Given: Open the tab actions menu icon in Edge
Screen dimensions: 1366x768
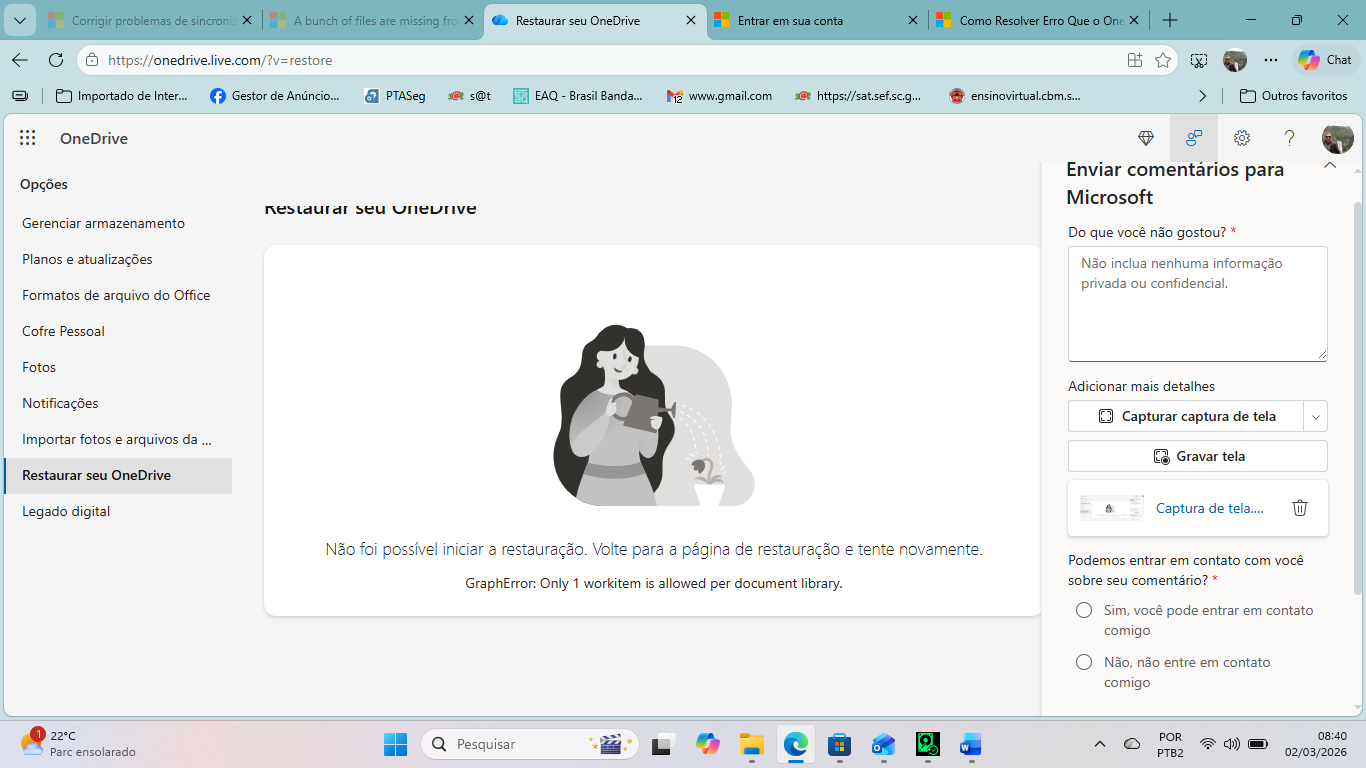Looking at the screenshot, I should click(20, 20).
